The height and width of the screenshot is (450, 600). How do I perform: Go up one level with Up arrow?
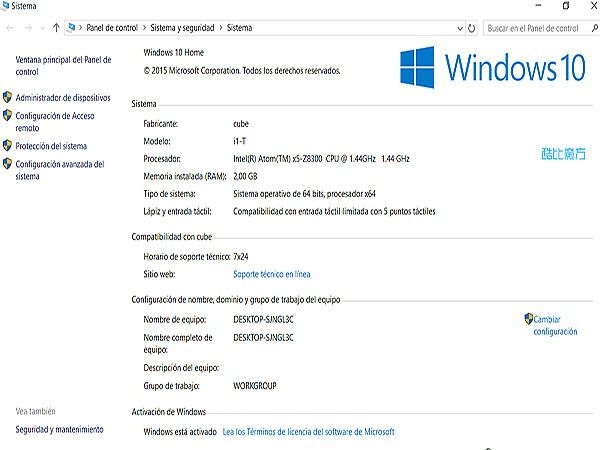56,28
